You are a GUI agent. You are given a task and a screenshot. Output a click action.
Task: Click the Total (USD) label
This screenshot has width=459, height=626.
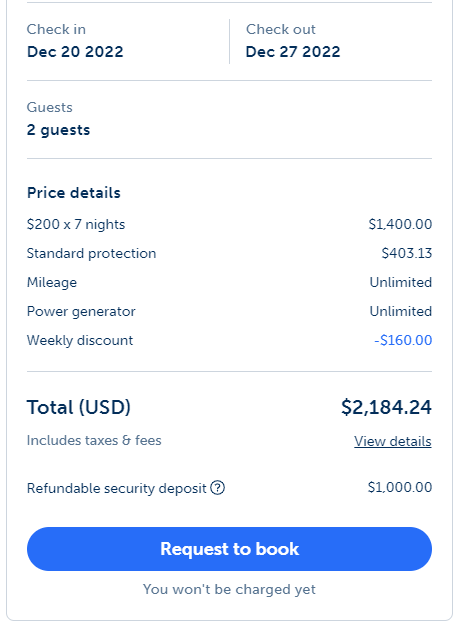pyautogui.click(x=79, y=407)
